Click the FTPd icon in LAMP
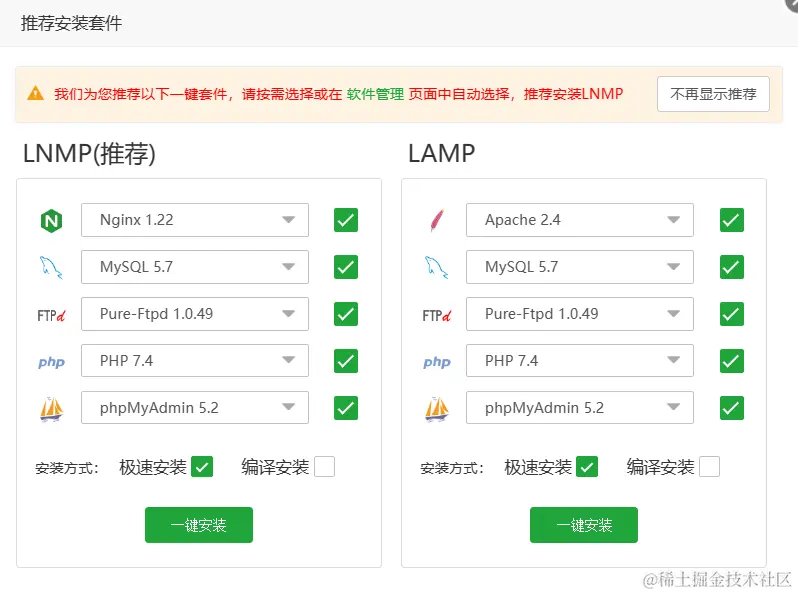The height and width of the screenshot is (595, 798). click(437, 316)
